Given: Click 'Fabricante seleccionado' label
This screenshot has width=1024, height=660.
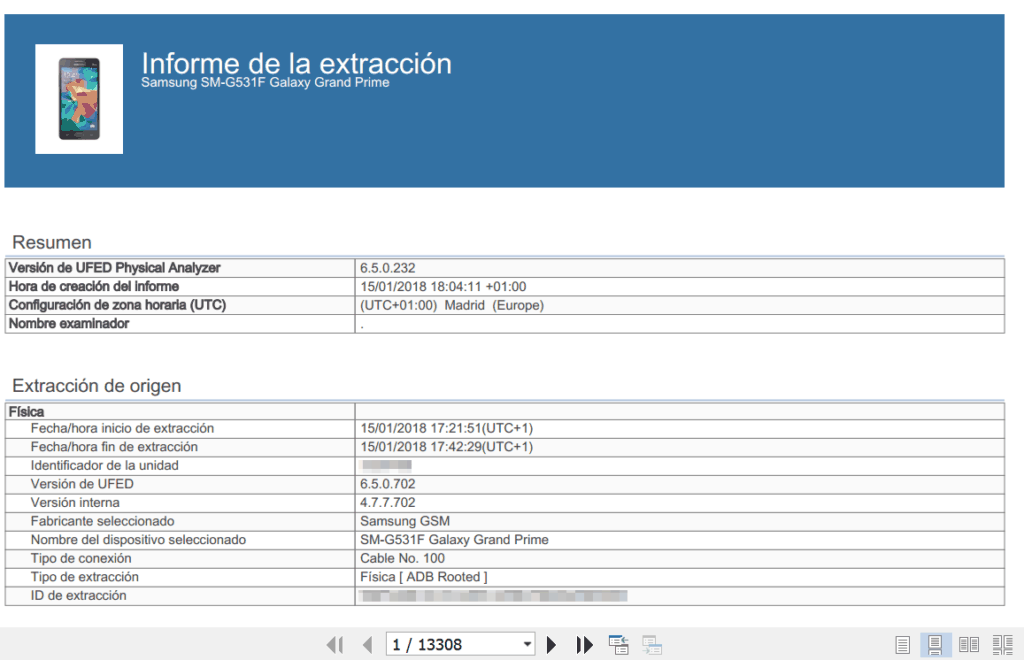Looking at the screenshot, I should click(102, 521).
